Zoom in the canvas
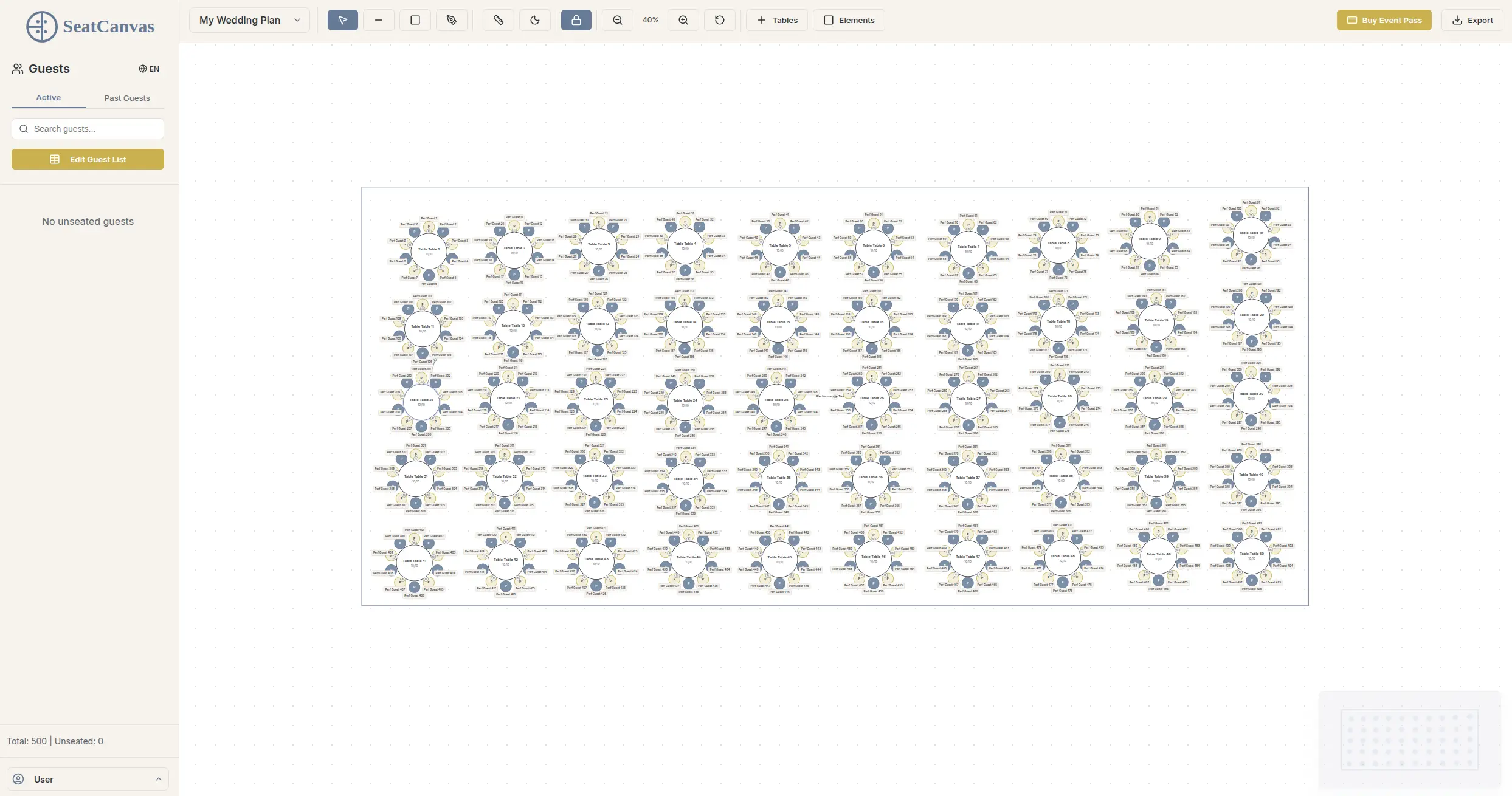The width and height of the screenshot is (1512, 796). [683, 20]
